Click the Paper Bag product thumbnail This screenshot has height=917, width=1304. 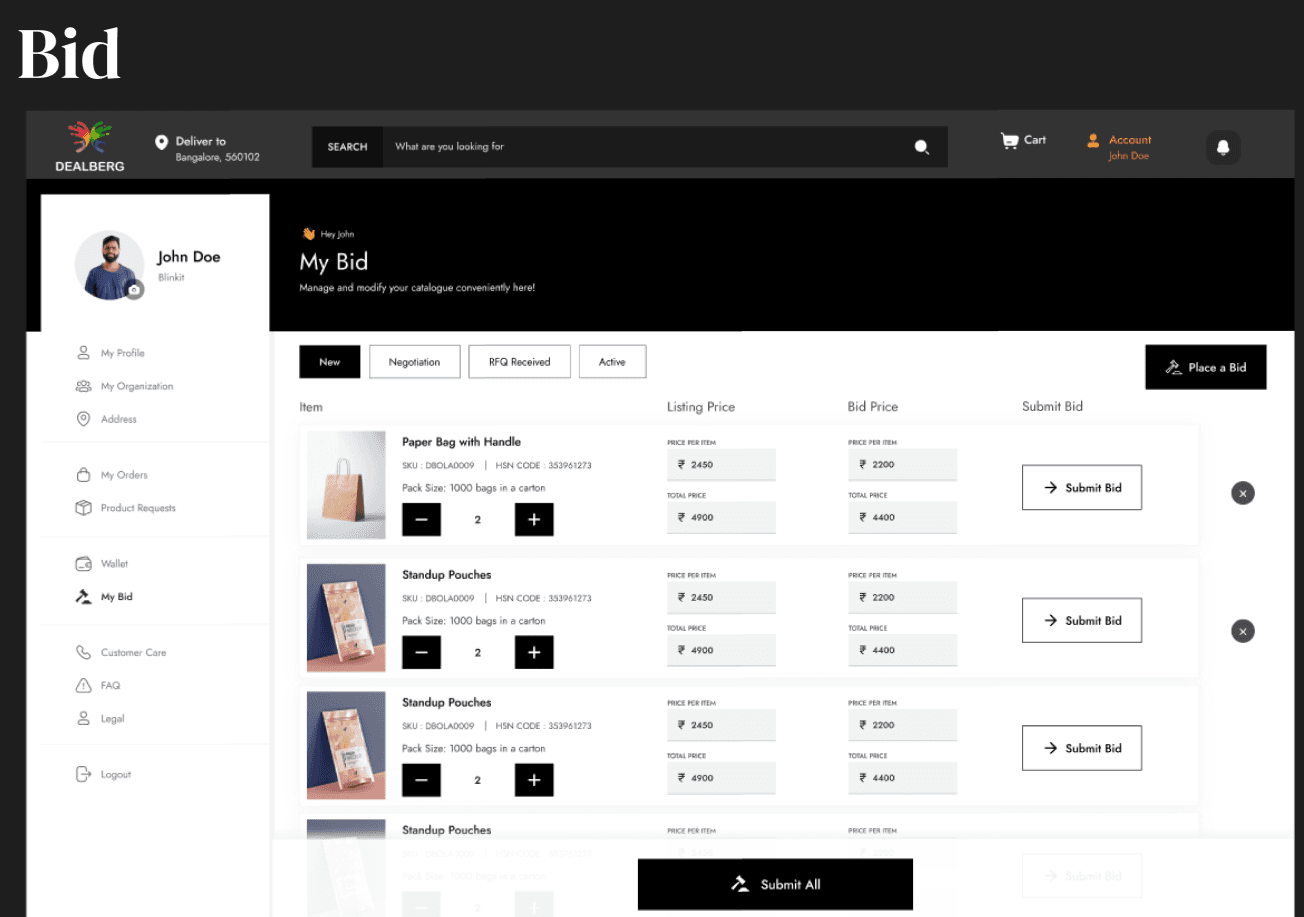coord(346,485)
